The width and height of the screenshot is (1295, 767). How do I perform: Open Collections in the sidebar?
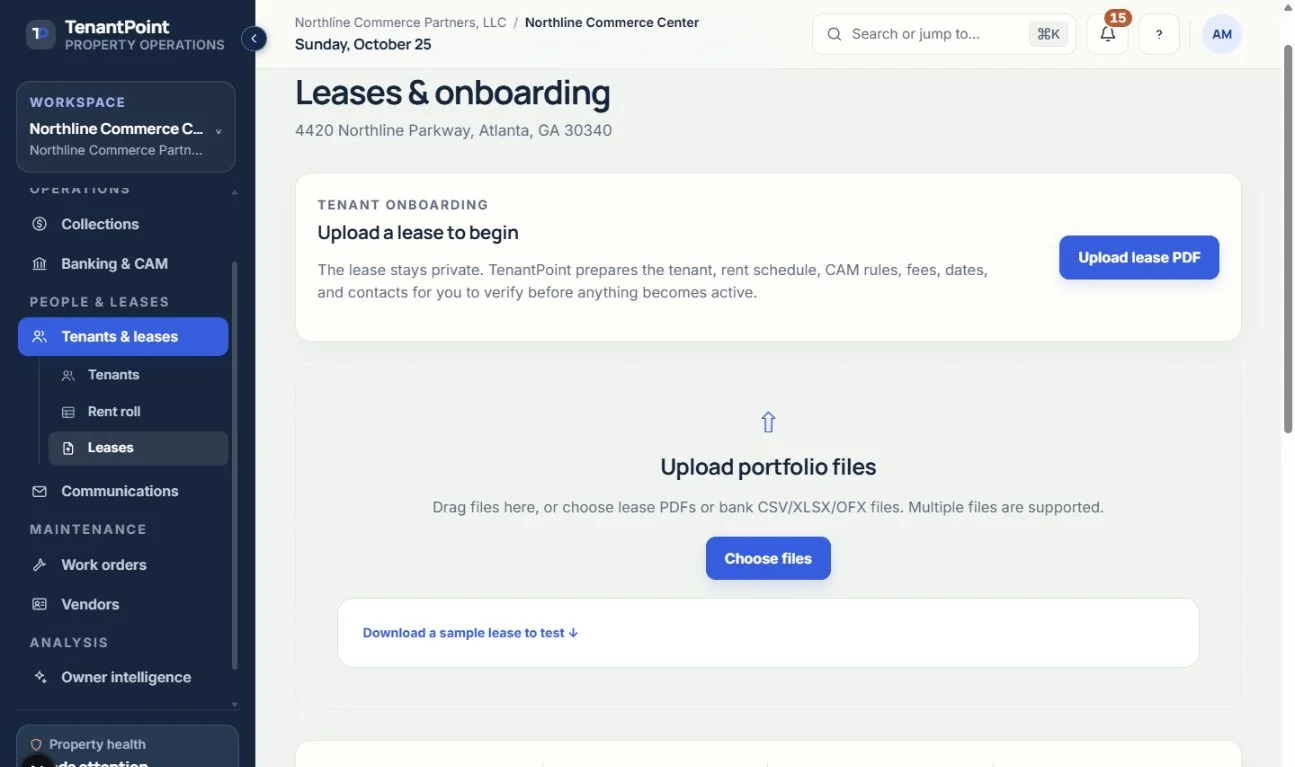coord(123,224)
